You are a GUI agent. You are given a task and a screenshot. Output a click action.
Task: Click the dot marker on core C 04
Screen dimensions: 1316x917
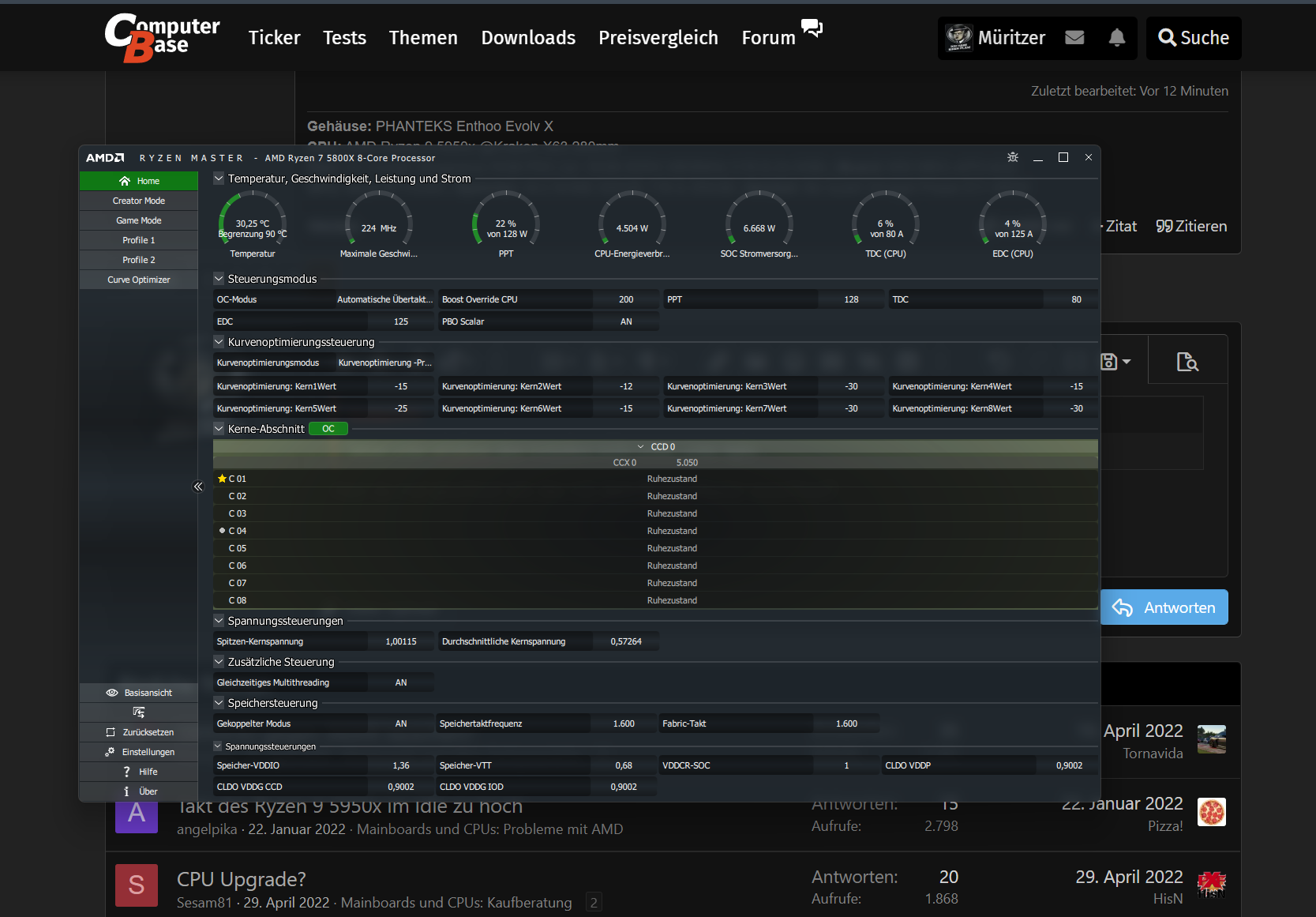click(x=222, y=531)
